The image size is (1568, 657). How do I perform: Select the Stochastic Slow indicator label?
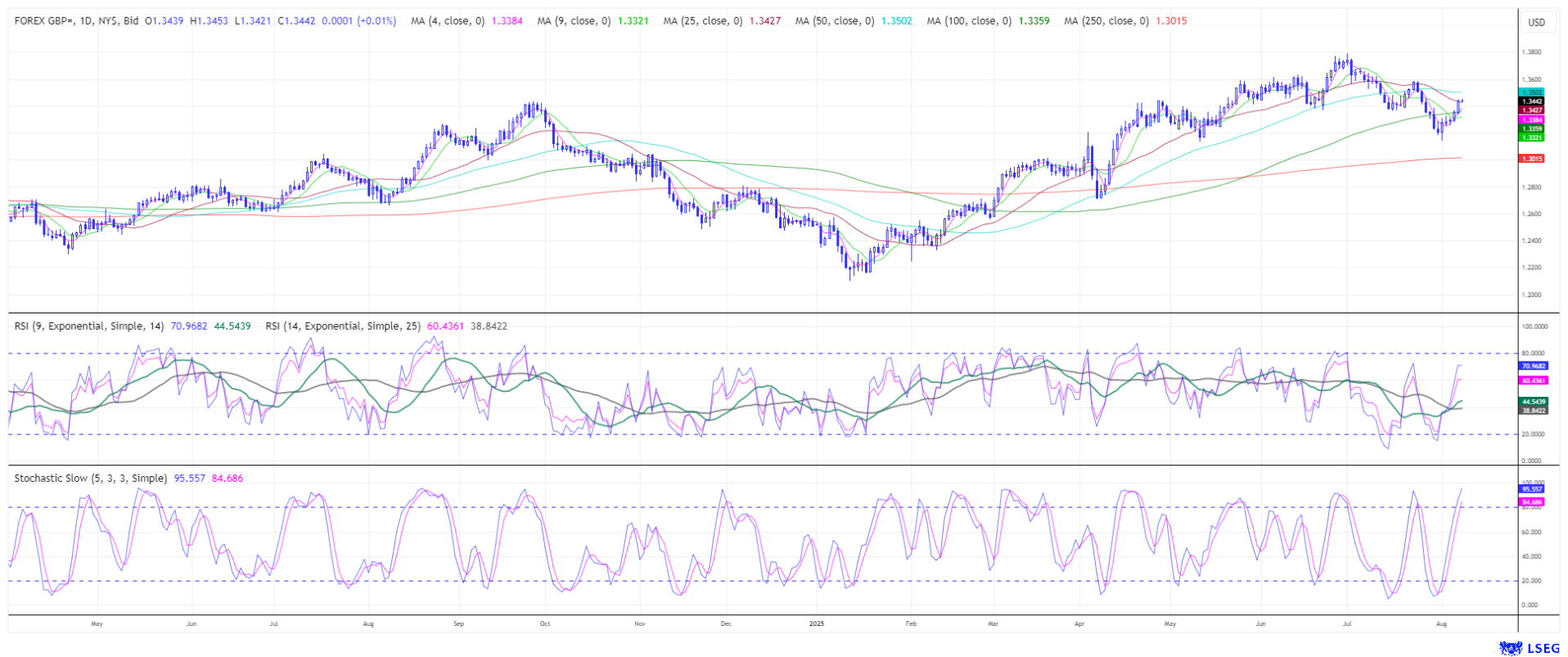[x=90, y=478]
